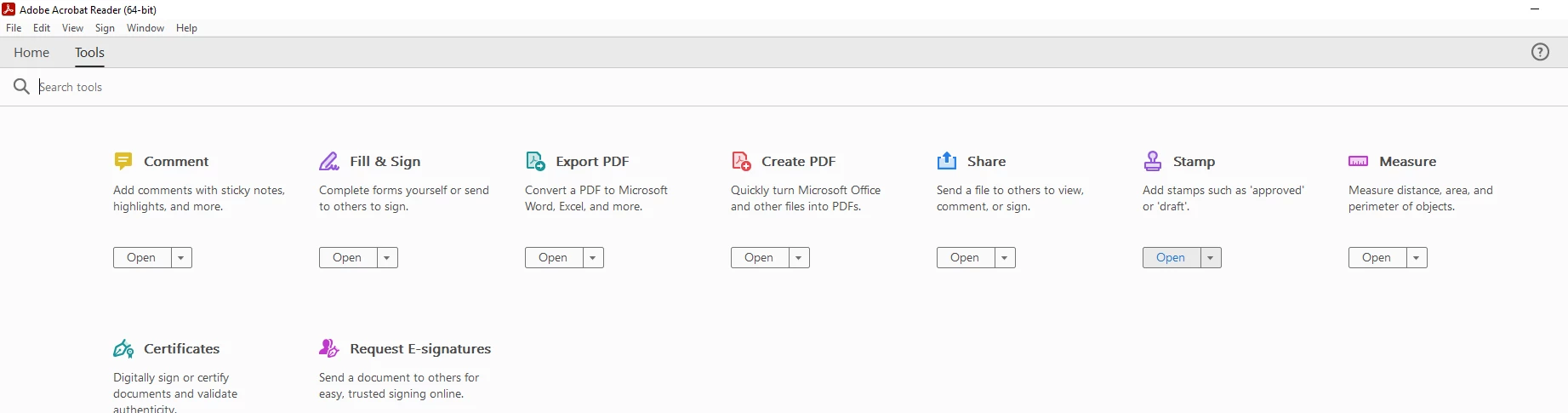
Task: Click the Stamp tool icon
Action: click(1153, 161)
